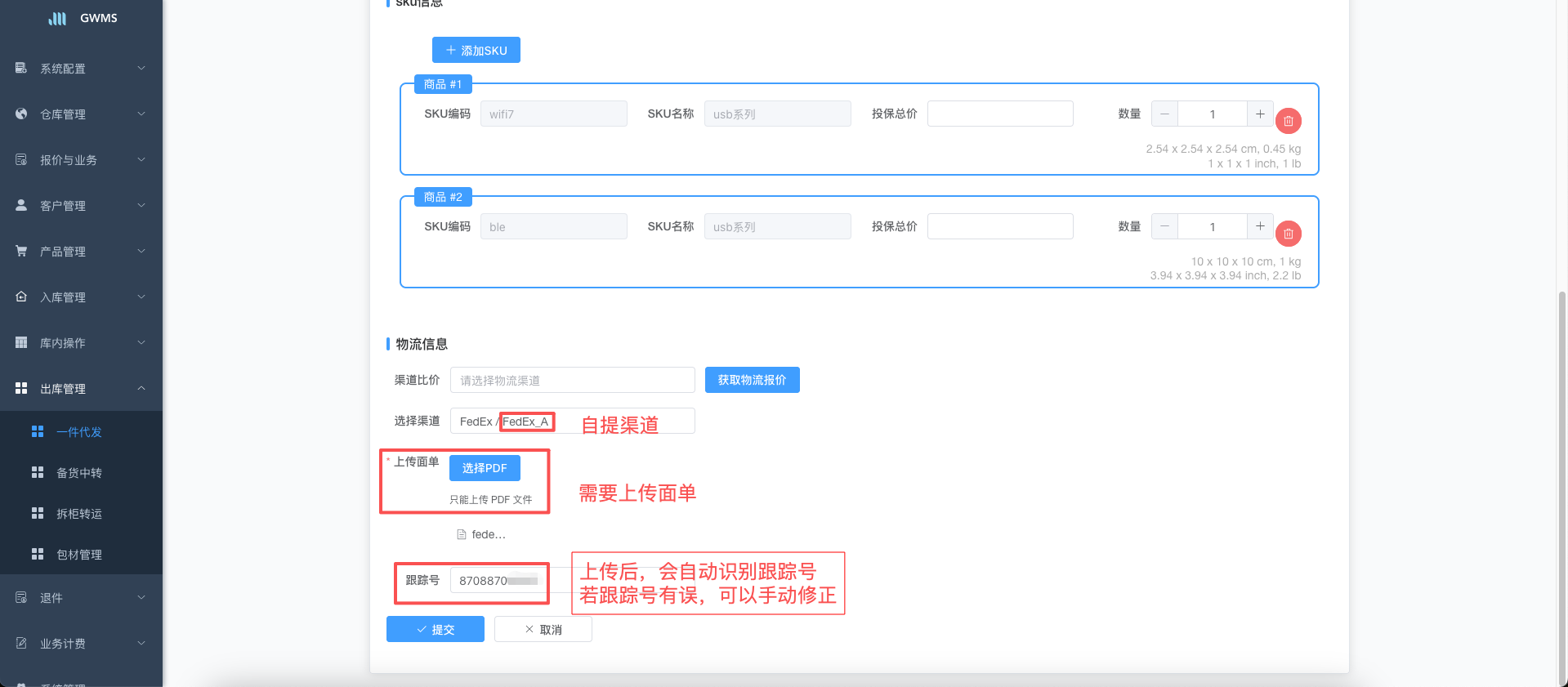Click the 只能上传 PDF 文件 hint text

[490, 499]
